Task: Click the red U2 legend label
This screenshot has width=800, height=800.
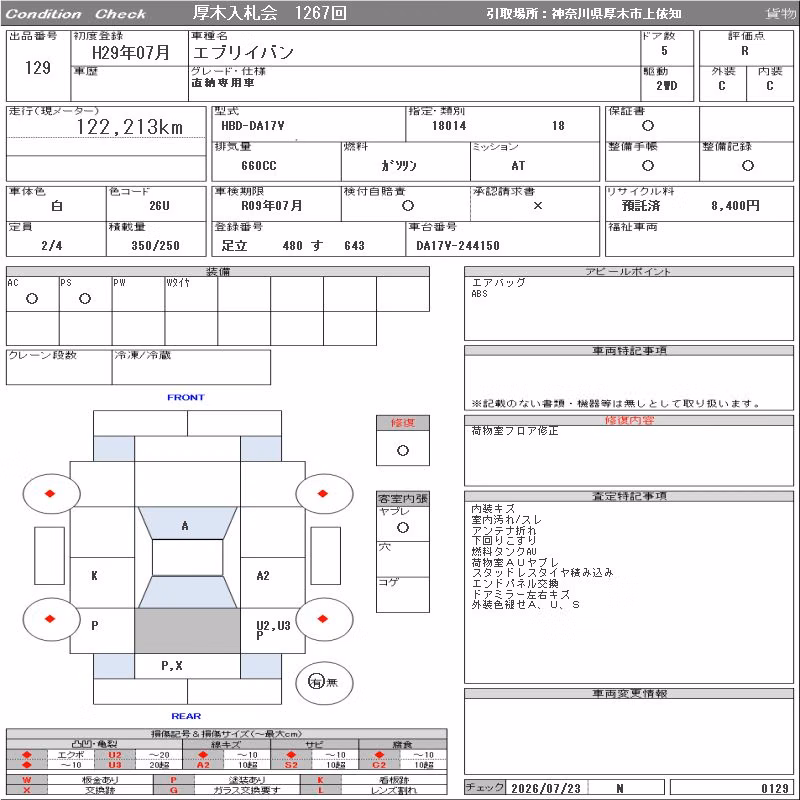Action: pyautogui.click(x=115, y=755)
